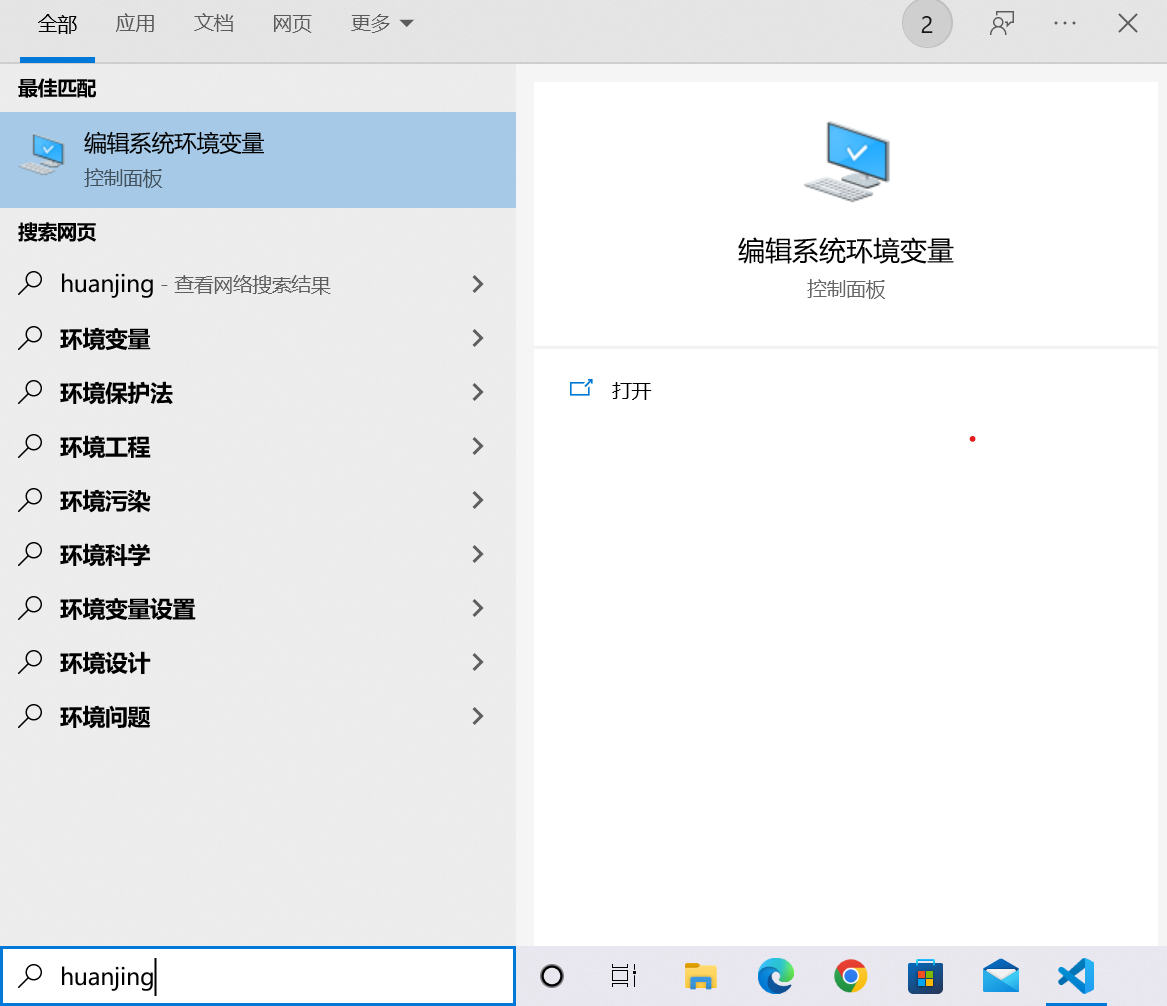Expand arrow beside 环境保护法 suggestion
This screenshot has height=1006, width=1167.
click(x=478, y=393)
